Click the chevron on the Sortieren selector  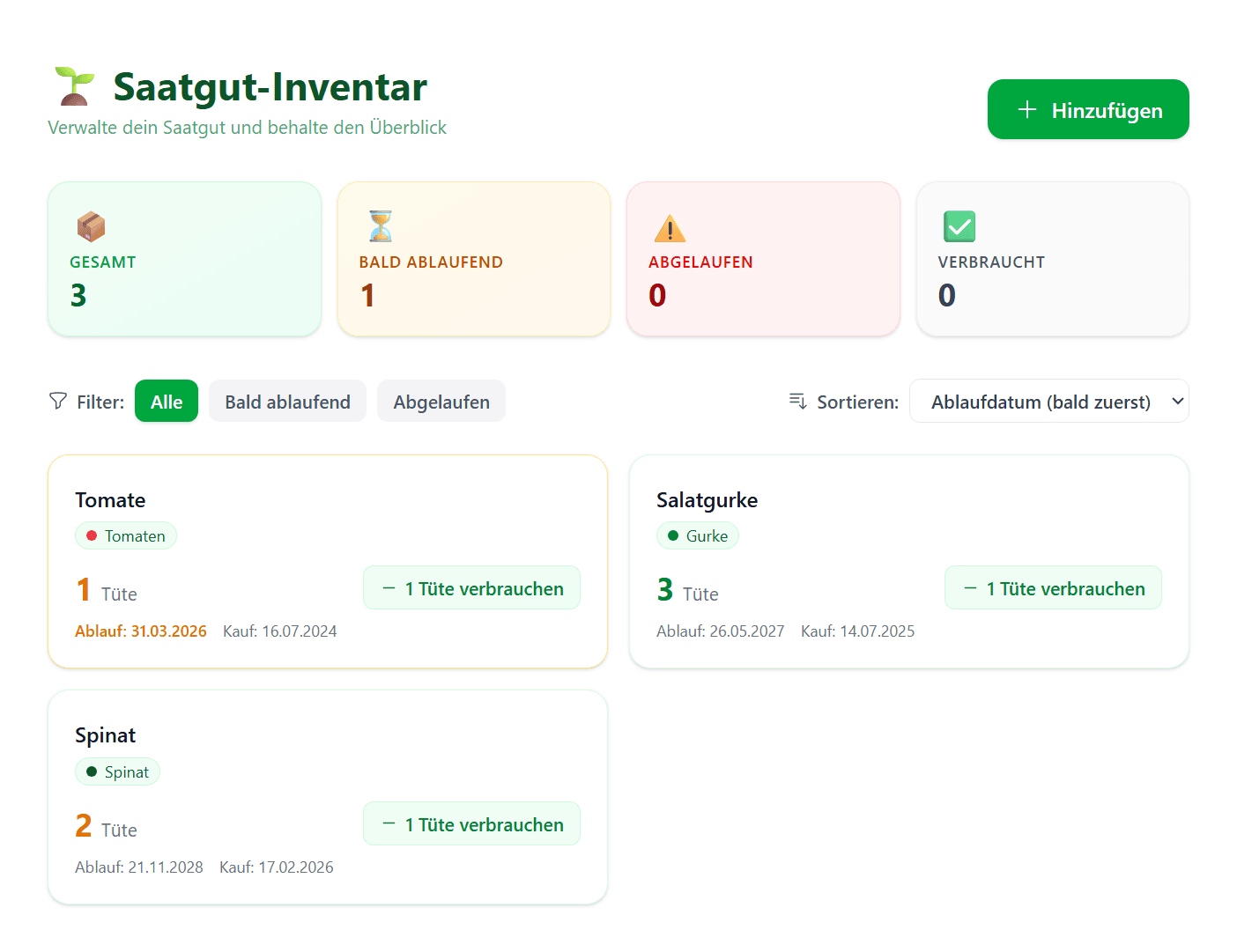(x=1177, y=401)
